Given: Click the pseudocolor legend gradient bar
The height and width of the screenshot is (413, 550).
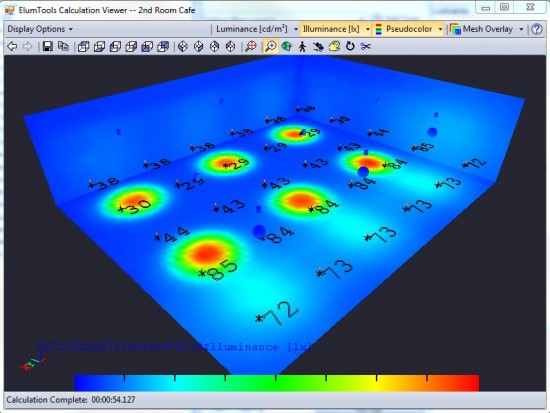Looking at the screenshot, I should pos(276,383).
